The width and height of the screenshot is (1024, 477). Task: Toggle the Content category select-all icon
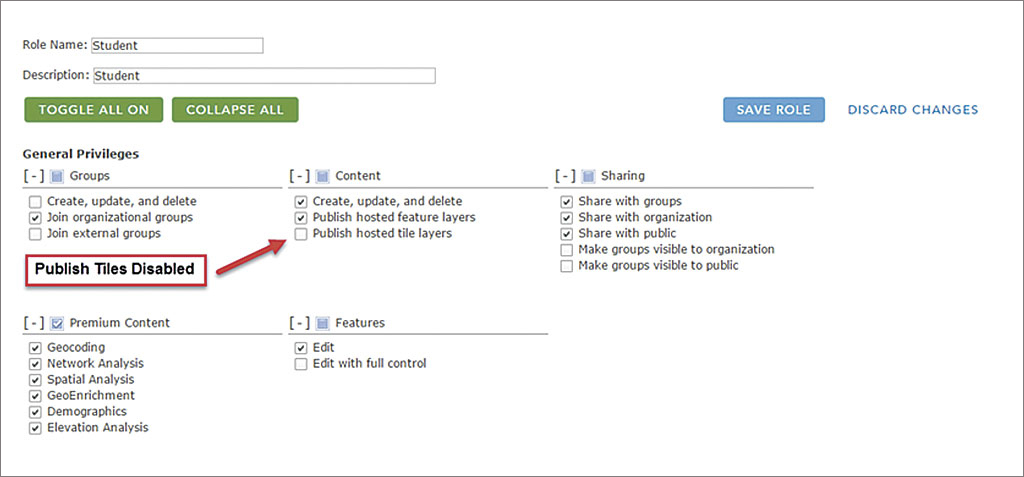pyautogui.click(x=322, y=176)
